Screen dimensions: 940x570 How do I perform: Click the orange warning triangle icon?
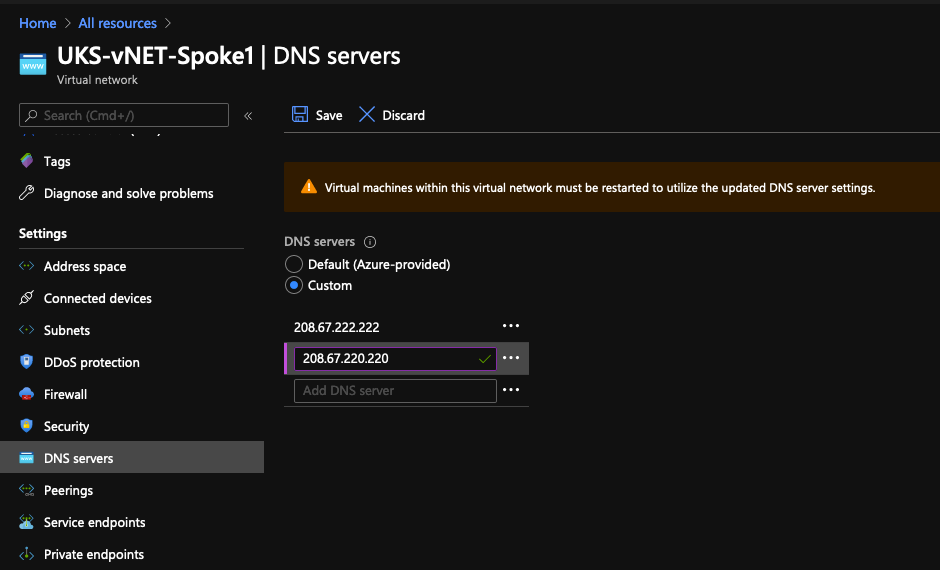click(x=309, y=187)
